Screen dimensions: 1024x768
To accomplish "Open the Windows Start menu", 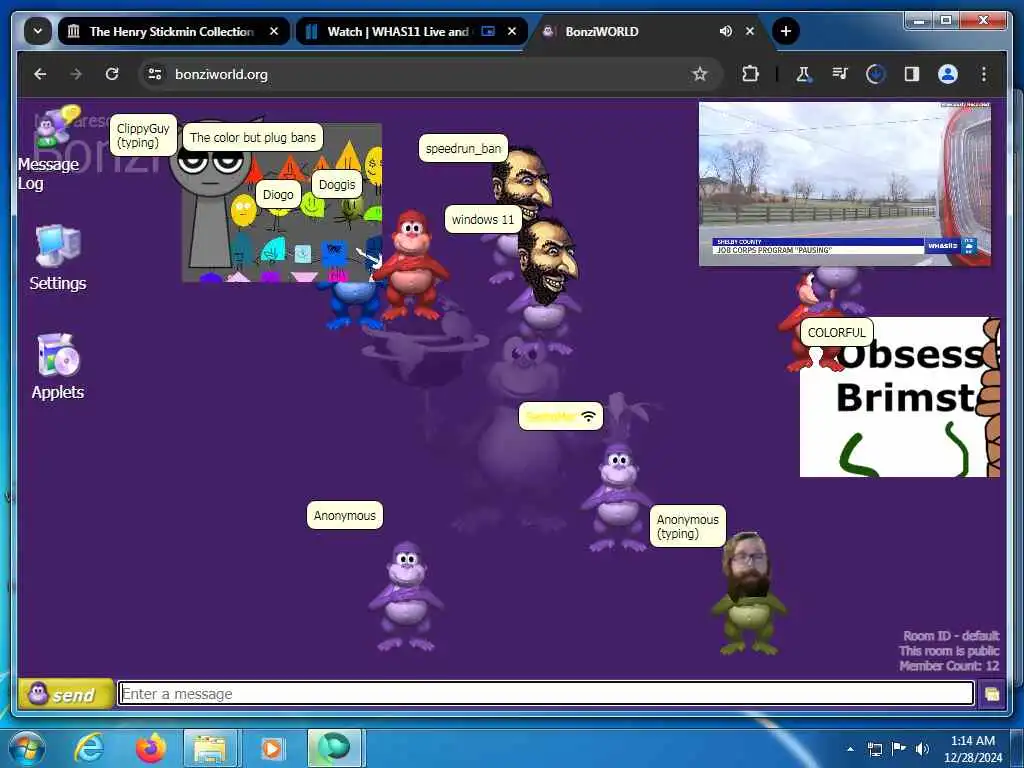I will (25, 748).
